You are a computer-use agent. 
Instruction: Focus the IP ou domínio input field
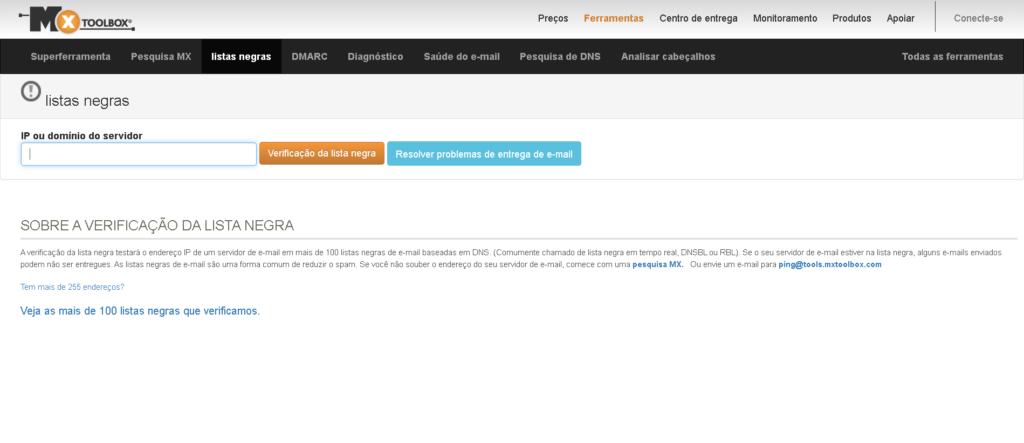(139, 154)
